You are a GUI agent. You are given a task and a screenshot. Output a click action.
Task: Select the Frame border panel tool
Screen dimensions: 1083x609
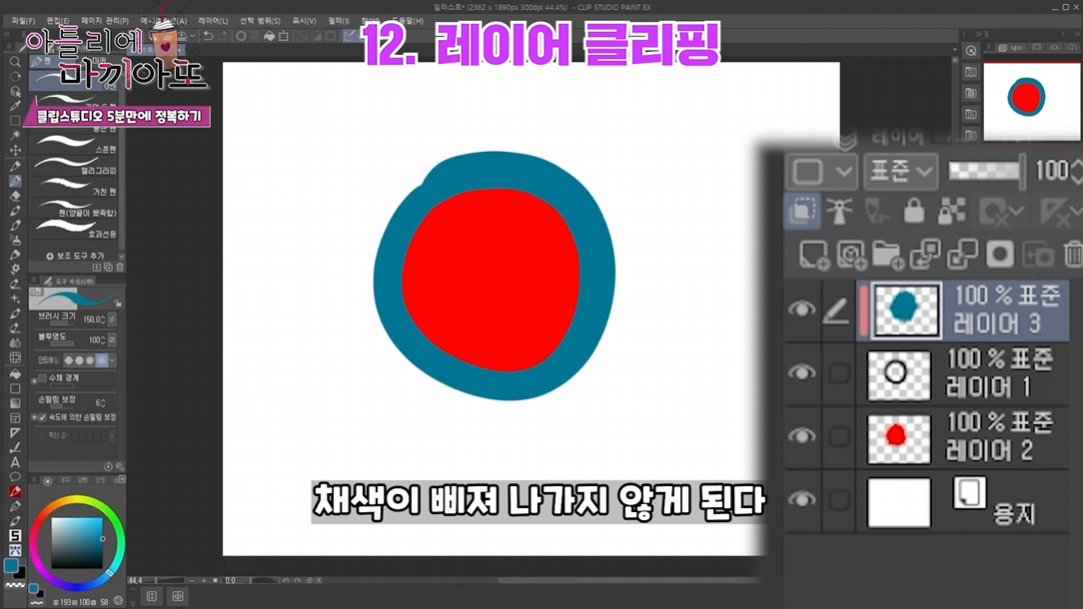tap(15, 418)
